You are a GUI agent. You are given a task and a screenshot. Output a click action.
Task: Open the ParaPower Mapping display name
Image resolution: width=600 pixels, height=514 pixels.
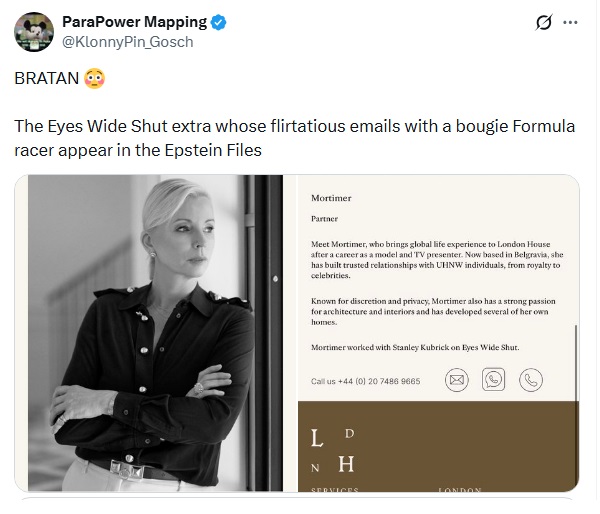click(x=134, y=22)
